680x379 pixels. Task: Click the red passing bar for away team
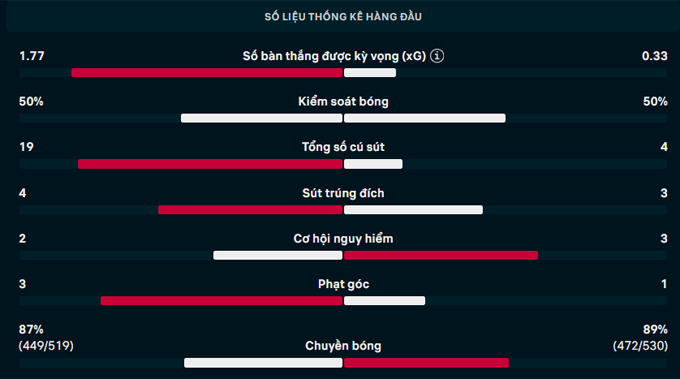pyautogui.click(x=426, y=363)
